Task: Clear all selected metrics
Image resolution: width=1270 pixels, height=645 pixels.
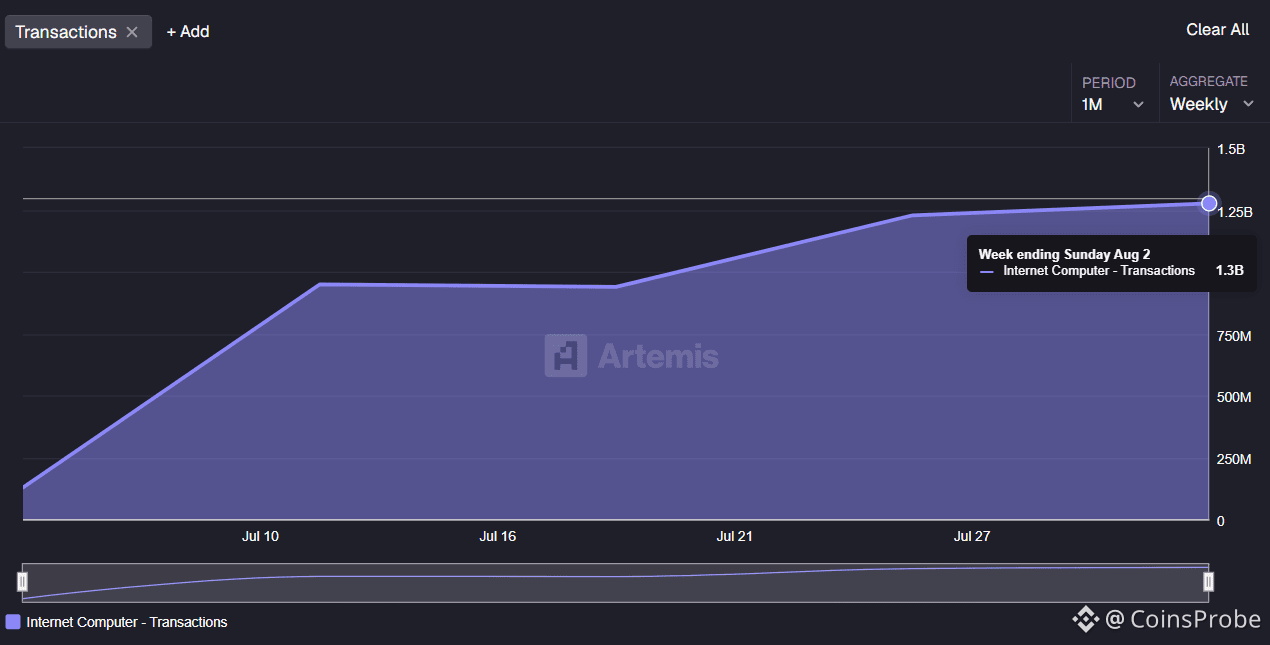Action: coord(1217,30)
